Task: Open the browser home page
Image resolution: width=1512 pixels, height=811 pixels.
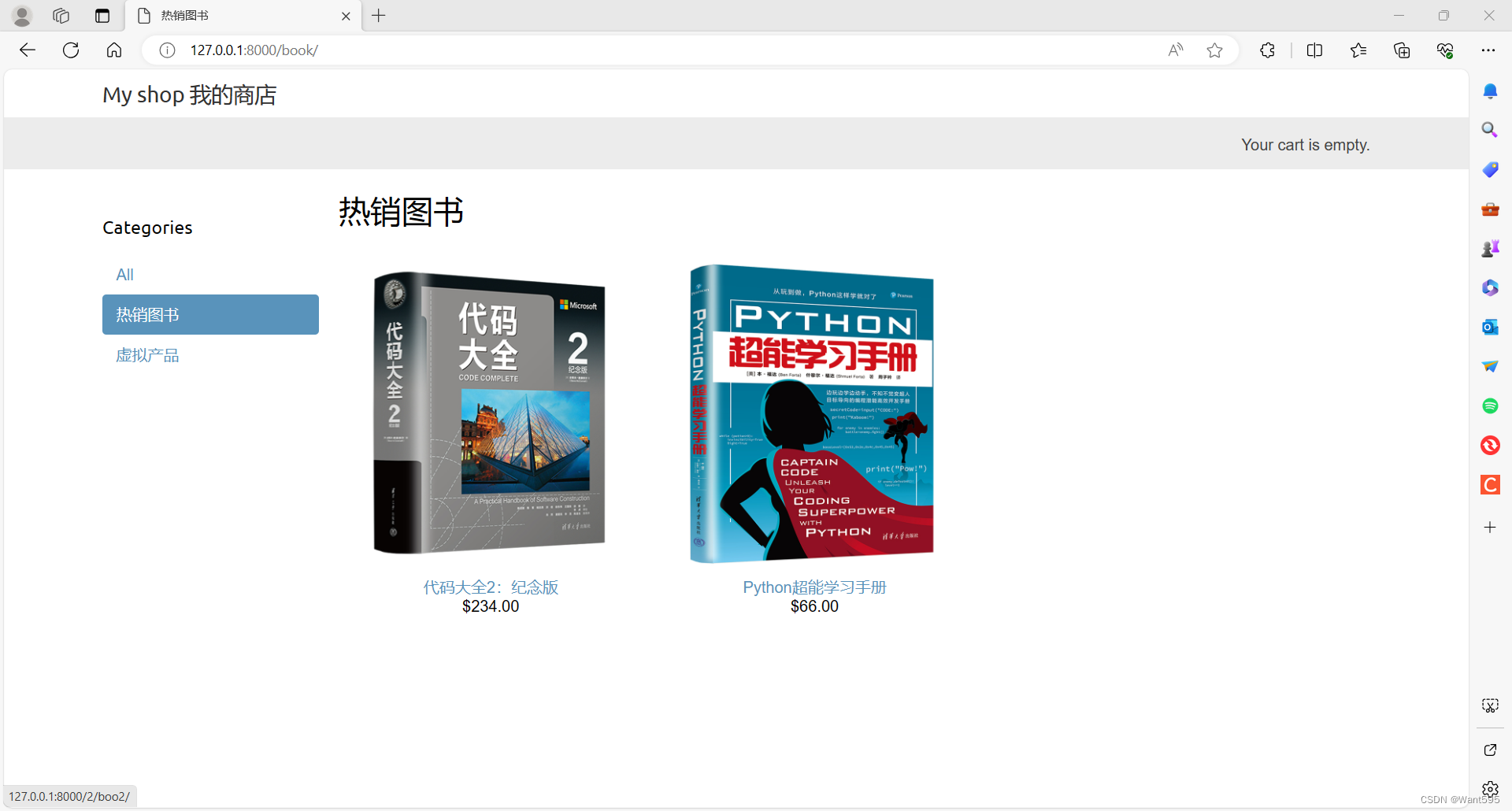Action: [x=114, y=50]
